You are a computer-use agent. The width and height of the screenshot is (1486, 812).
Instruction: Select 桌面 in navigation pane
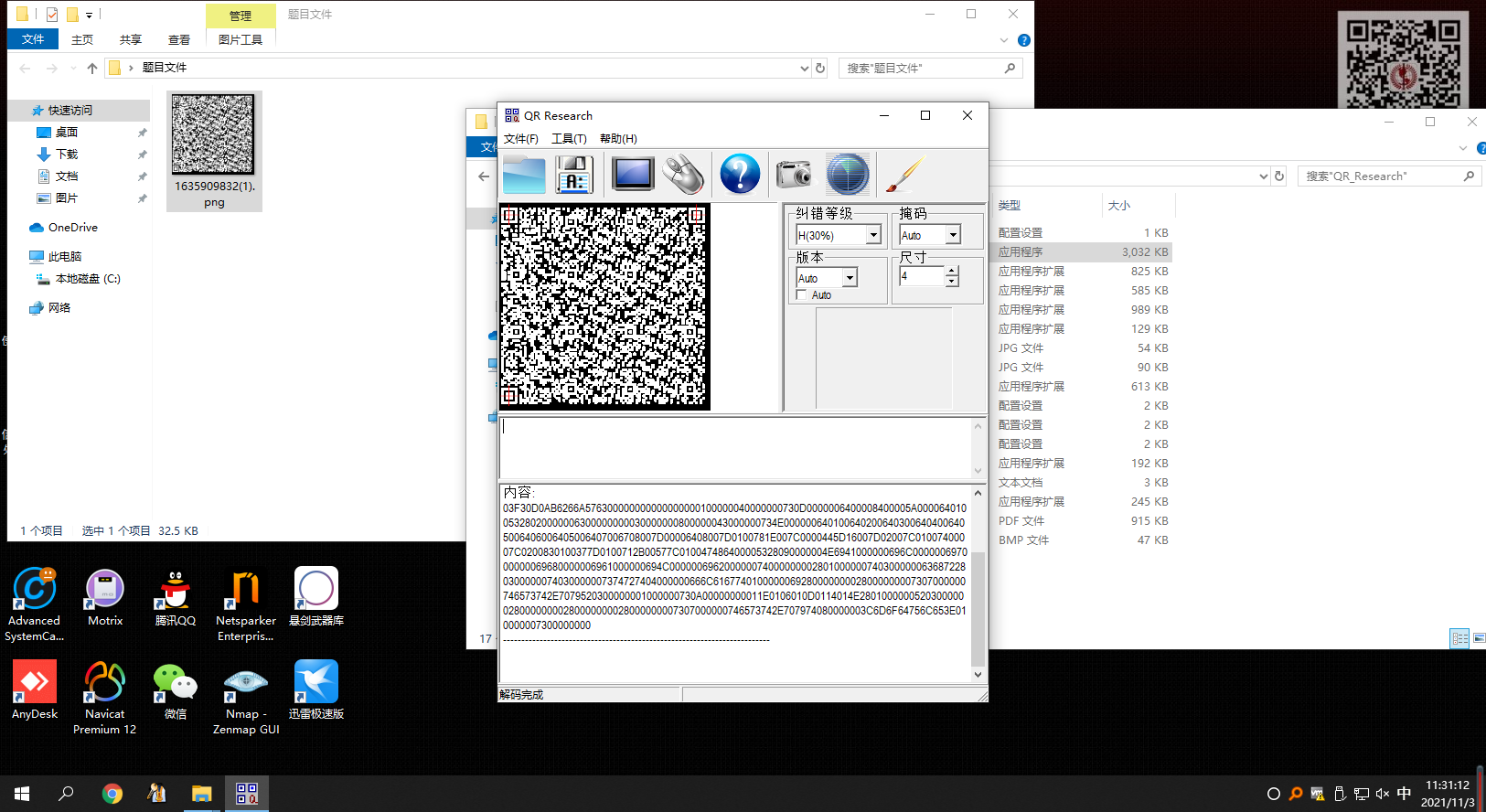[x=67, y=133]
